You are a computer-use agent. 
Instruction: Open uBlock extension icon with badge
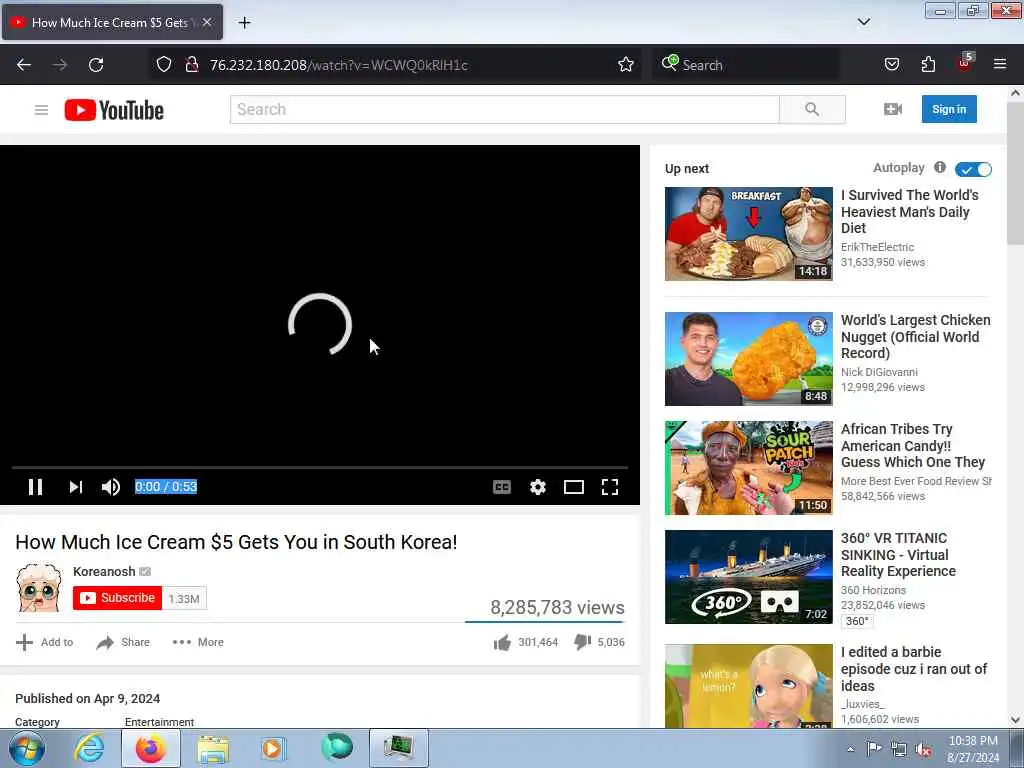click(965, 63)
